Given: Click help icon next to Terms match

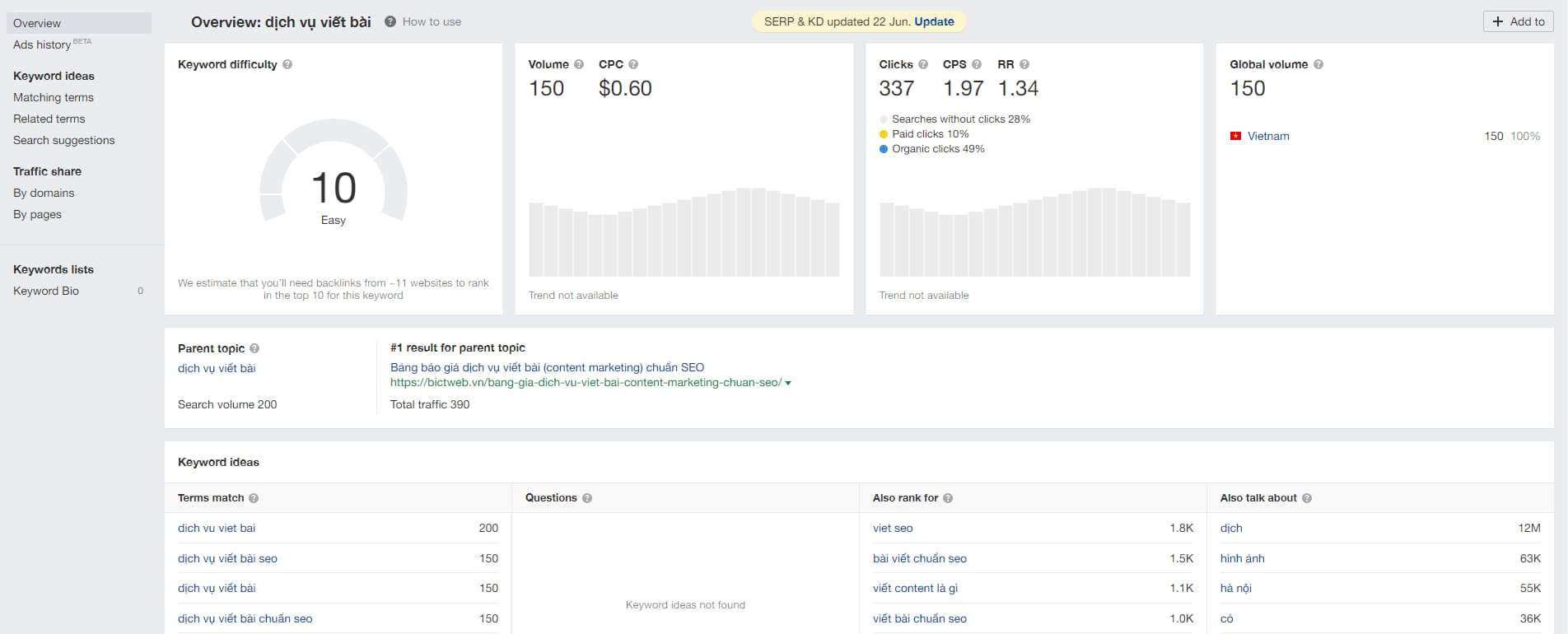Looking at the screenshot, I should (x=254, y=498).
